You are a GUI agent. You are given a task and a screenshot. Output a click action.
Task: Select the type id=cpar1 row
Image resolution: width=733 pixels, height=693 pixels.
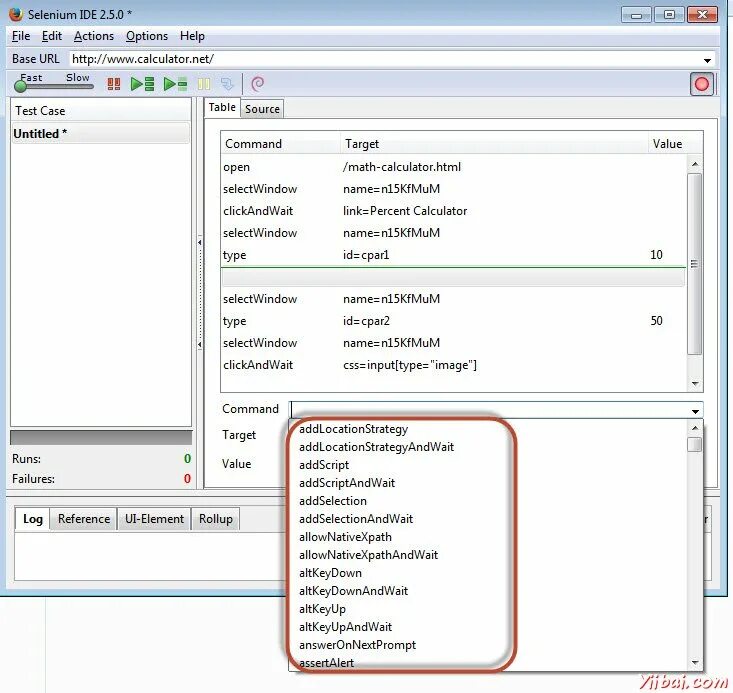[453, 255]
